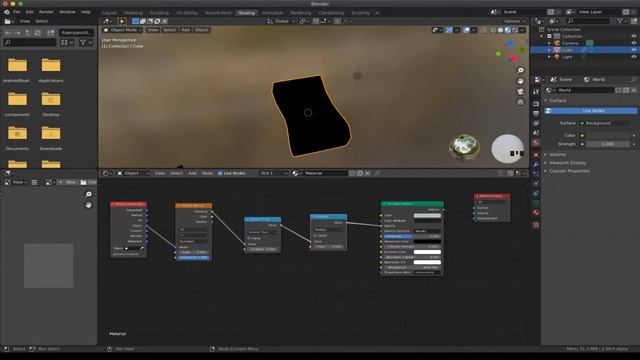This screenshot has width=640, height=360.
Task: Hide Cube with its eye icon
Action: (x=634, y=50)
